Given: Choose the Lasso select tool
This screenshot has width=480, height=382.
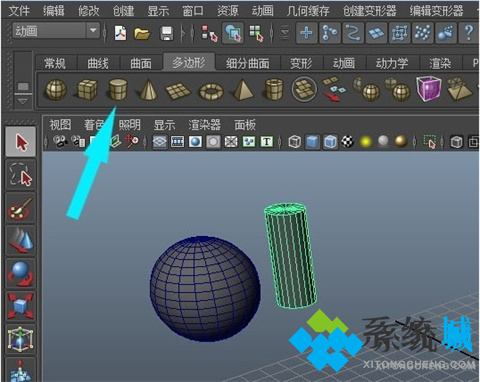Looking at the screenshot, I should (21, 175).
